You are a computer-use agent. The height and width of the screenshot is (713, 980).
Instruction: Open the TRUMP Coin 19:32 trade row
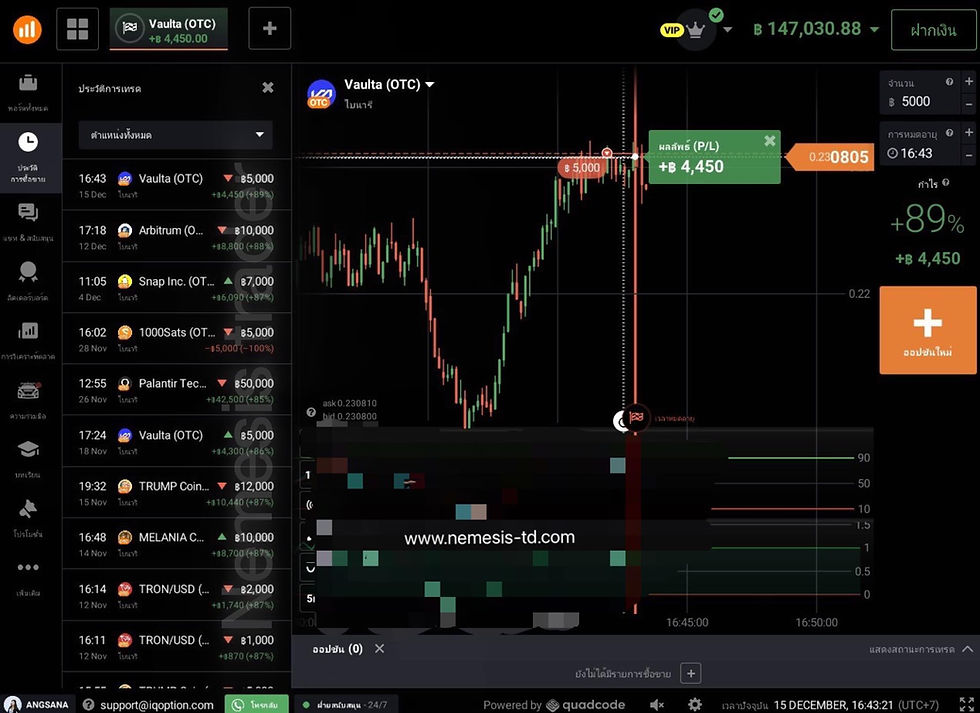click(x=176, y=493)
